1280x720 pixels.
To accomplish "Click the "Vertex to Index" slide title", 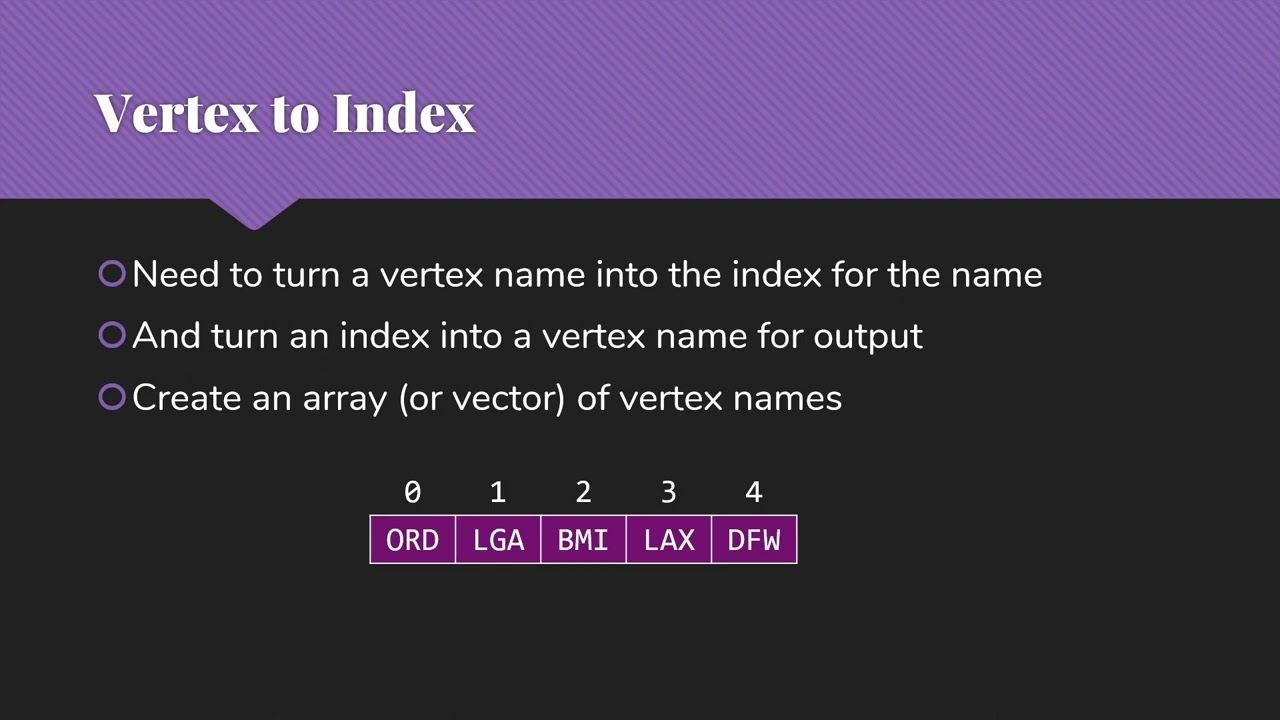I will click(284, 113).
